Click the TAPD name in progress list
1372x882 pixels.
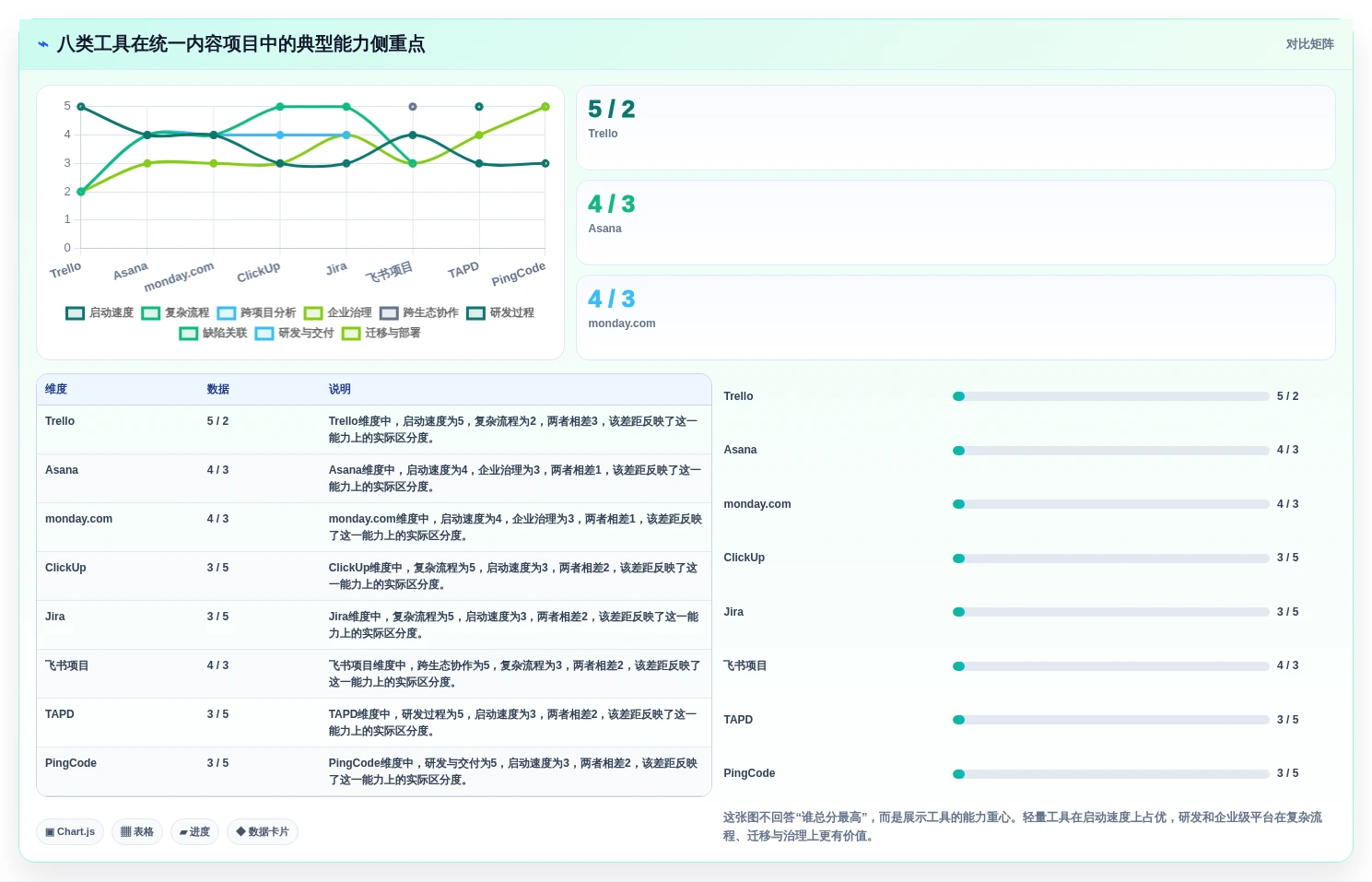click(x=738, y=720)
